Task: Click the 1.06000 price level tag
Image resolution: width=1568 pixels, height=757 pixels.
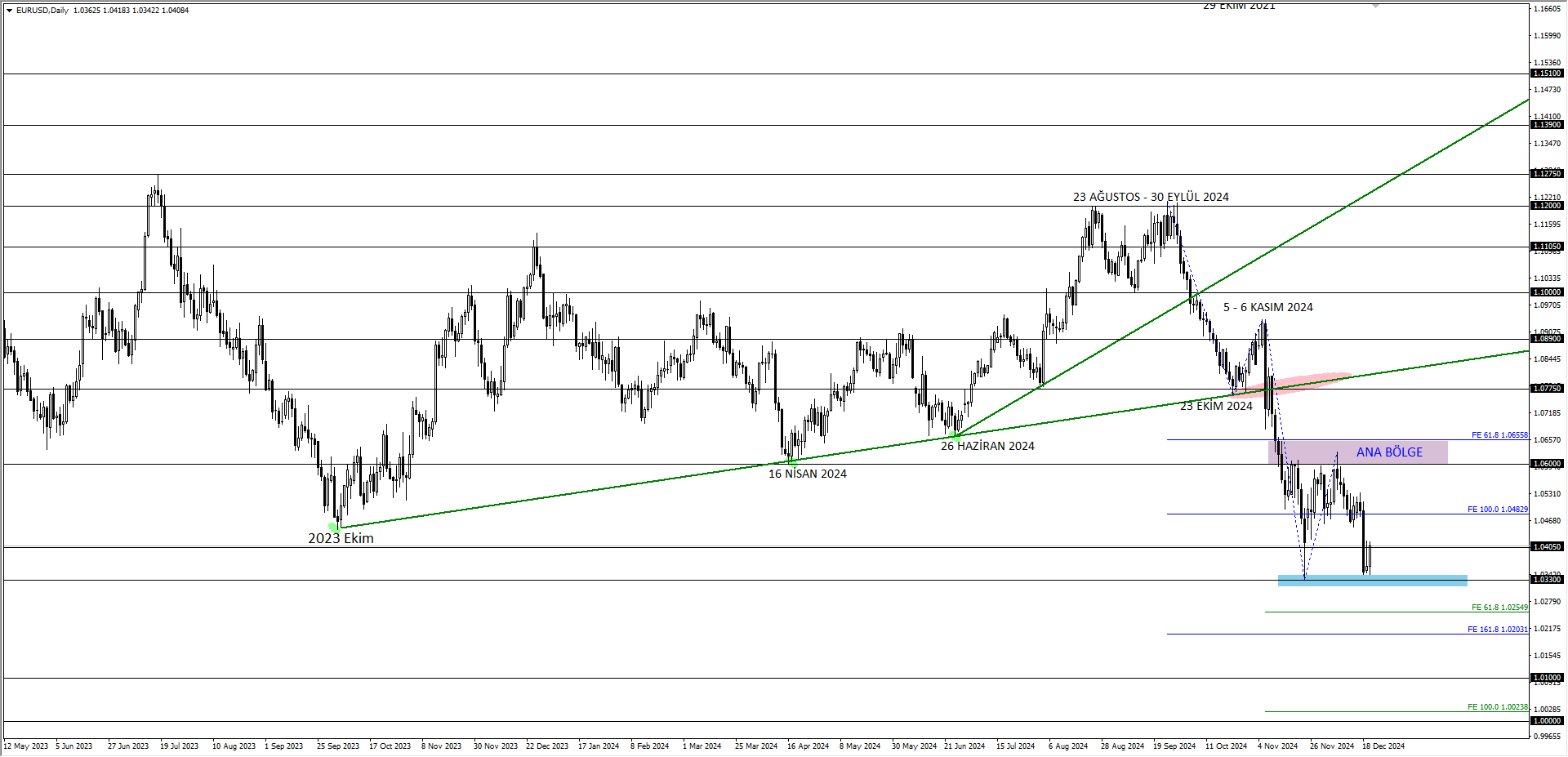Action: [x=1547, y=464]
